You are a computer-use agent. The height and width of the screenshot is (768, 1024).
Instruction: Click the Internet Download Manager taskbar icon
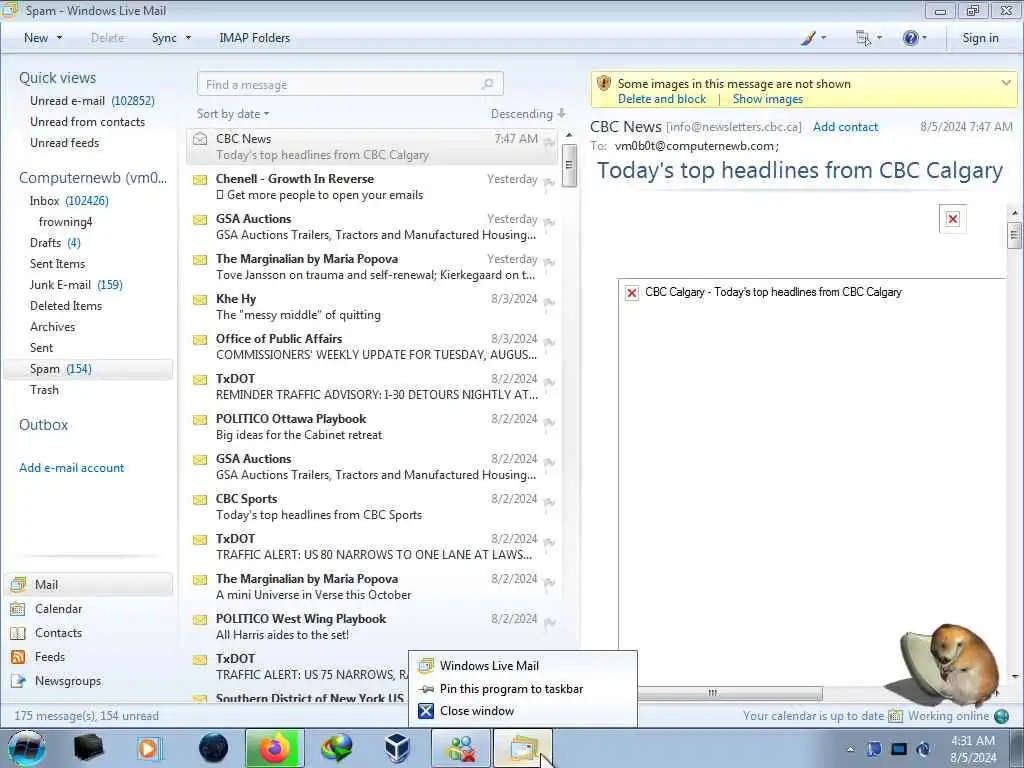(336, 748)
